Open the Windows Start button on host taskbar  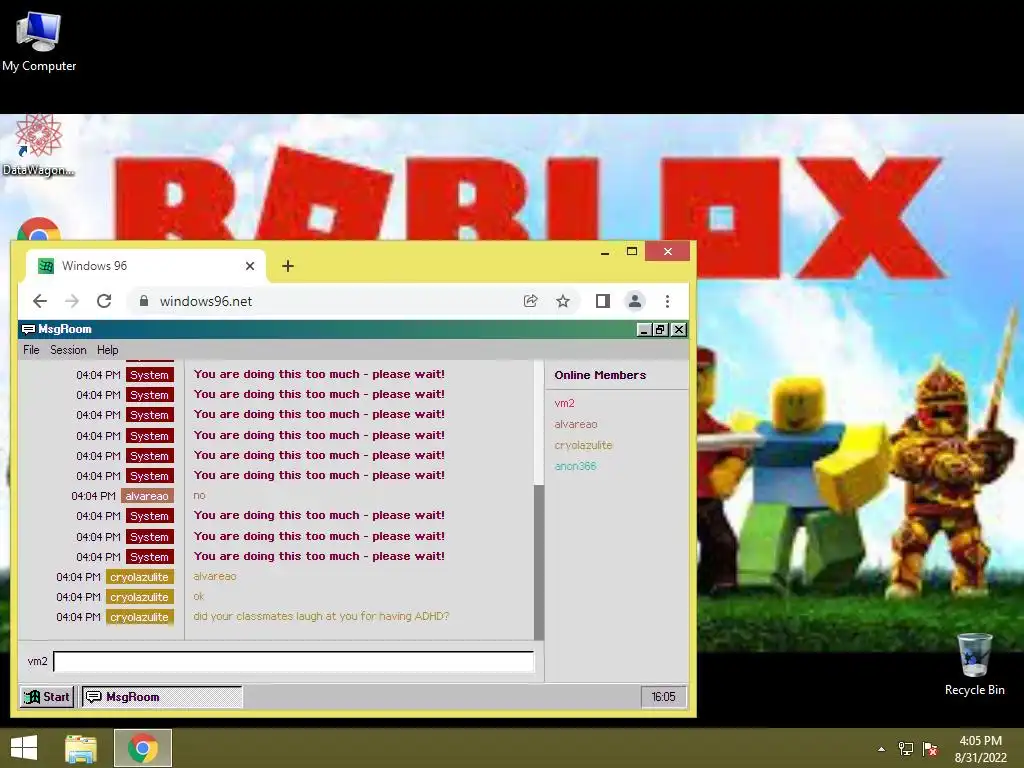tap(24, 748)
